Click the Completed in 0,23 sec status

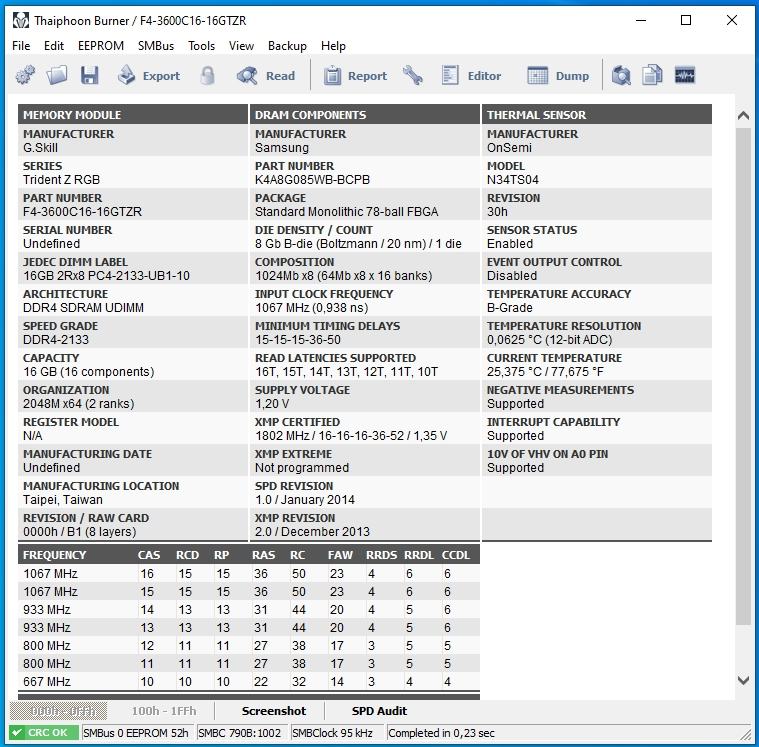point(441,733)
